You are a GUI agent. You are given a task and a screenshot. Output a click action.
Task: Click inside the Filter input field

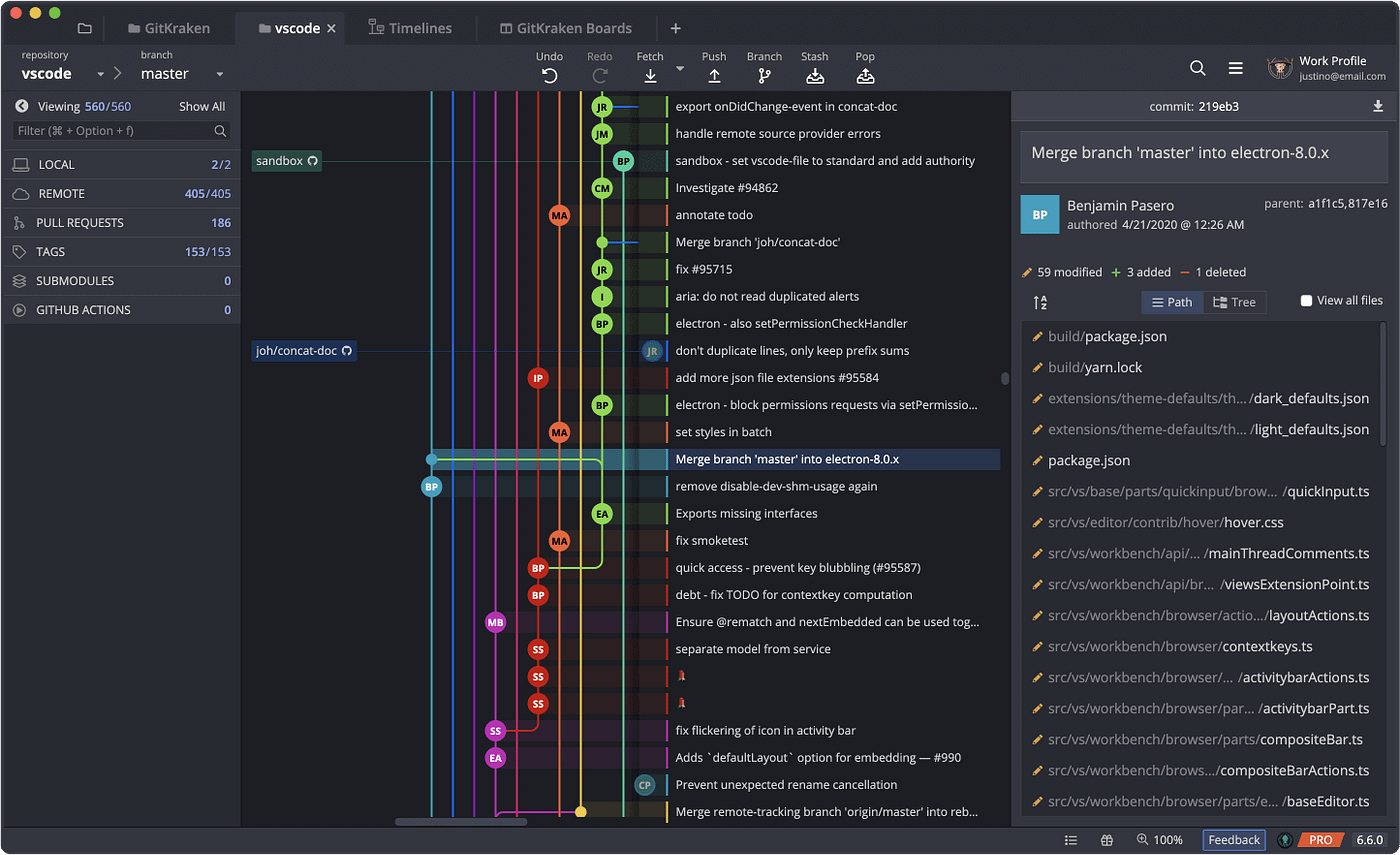point(110,131)
